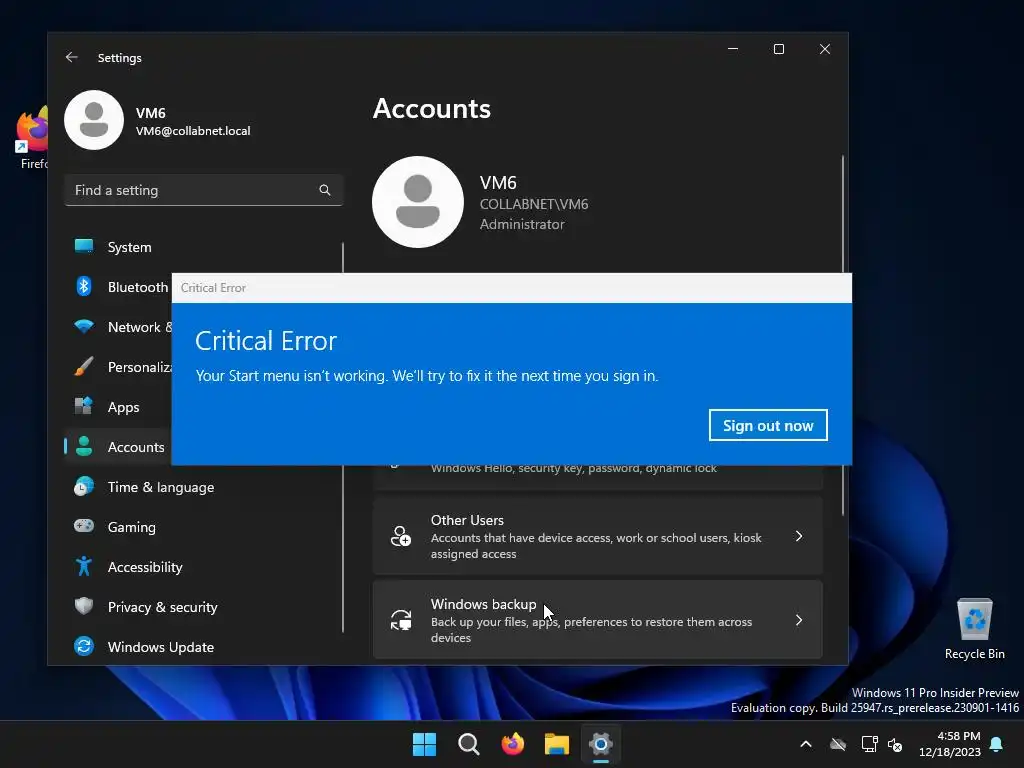Click the Accessibility figure icon
Screen dimensions: 1024x768
84,566
